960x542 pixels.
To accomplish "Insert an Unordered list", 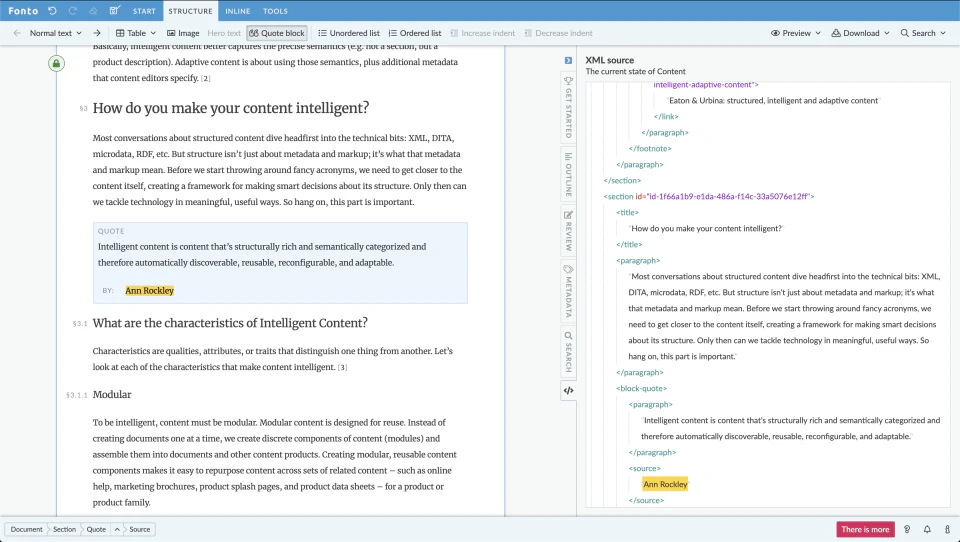I will (x=349, y=33).
